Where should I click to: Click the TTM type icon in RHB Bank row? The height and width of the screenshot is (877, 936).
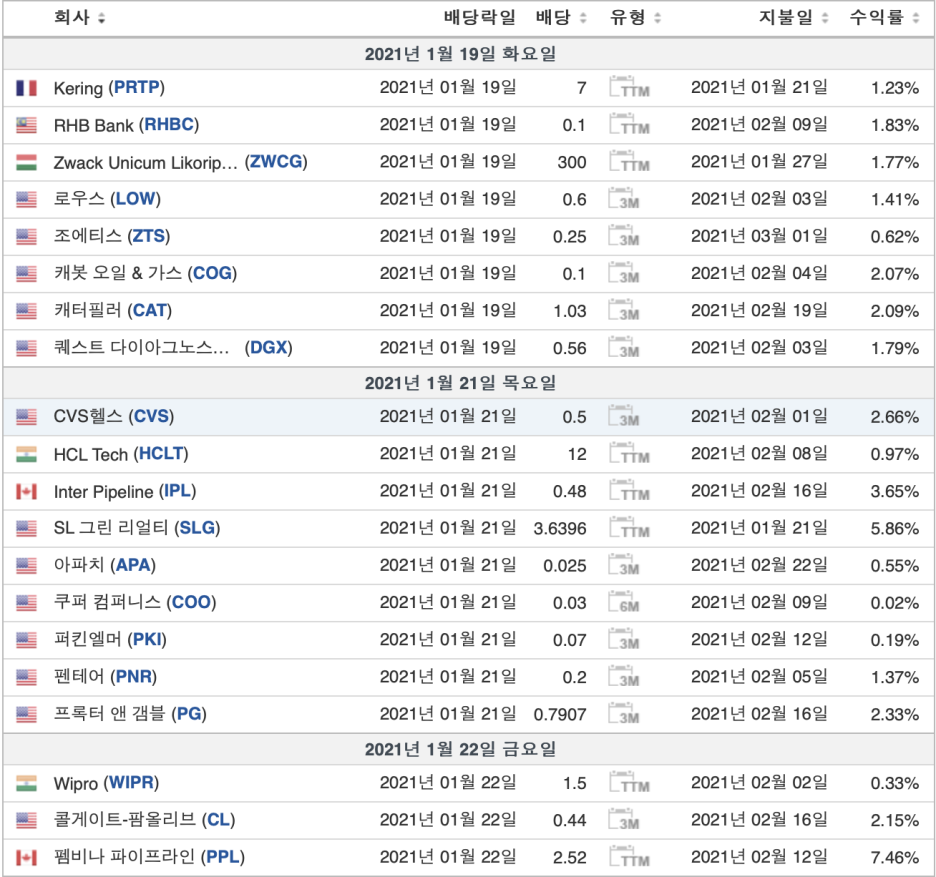(x=629, y=124)
